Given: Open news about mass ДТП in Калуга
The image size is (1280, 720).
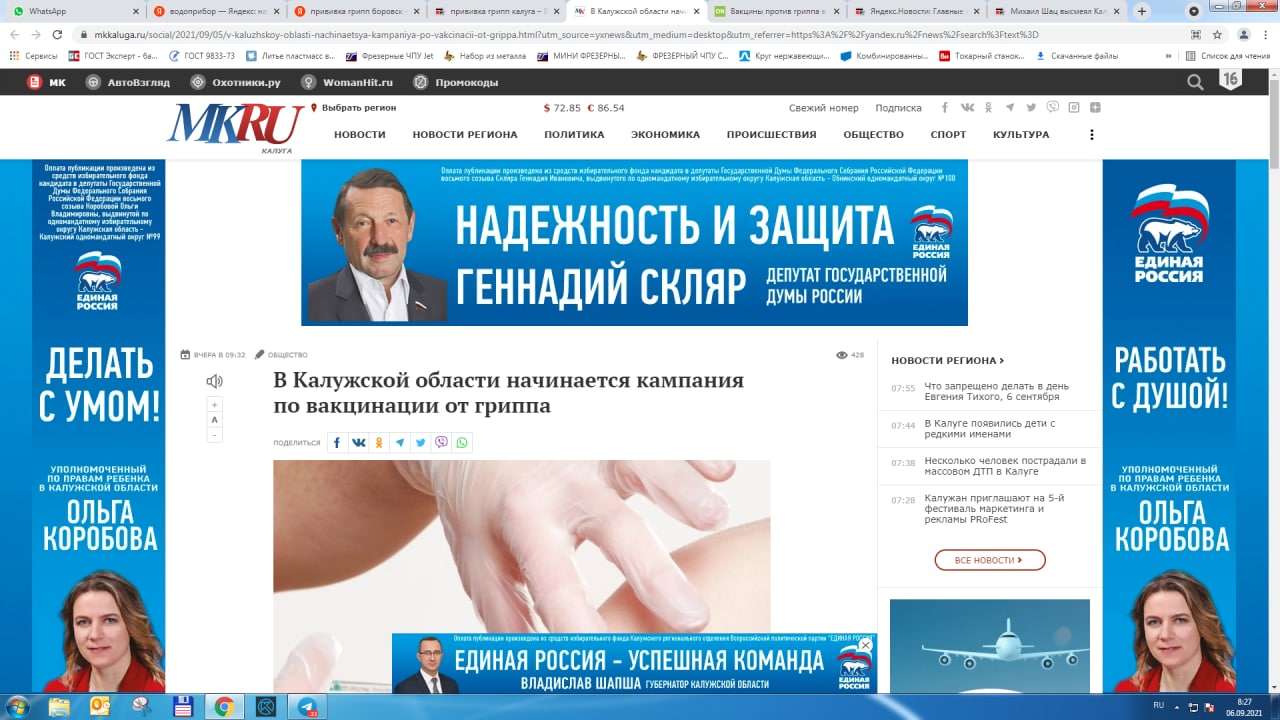Looking at the screenshot, I should tap(1005, 466).
